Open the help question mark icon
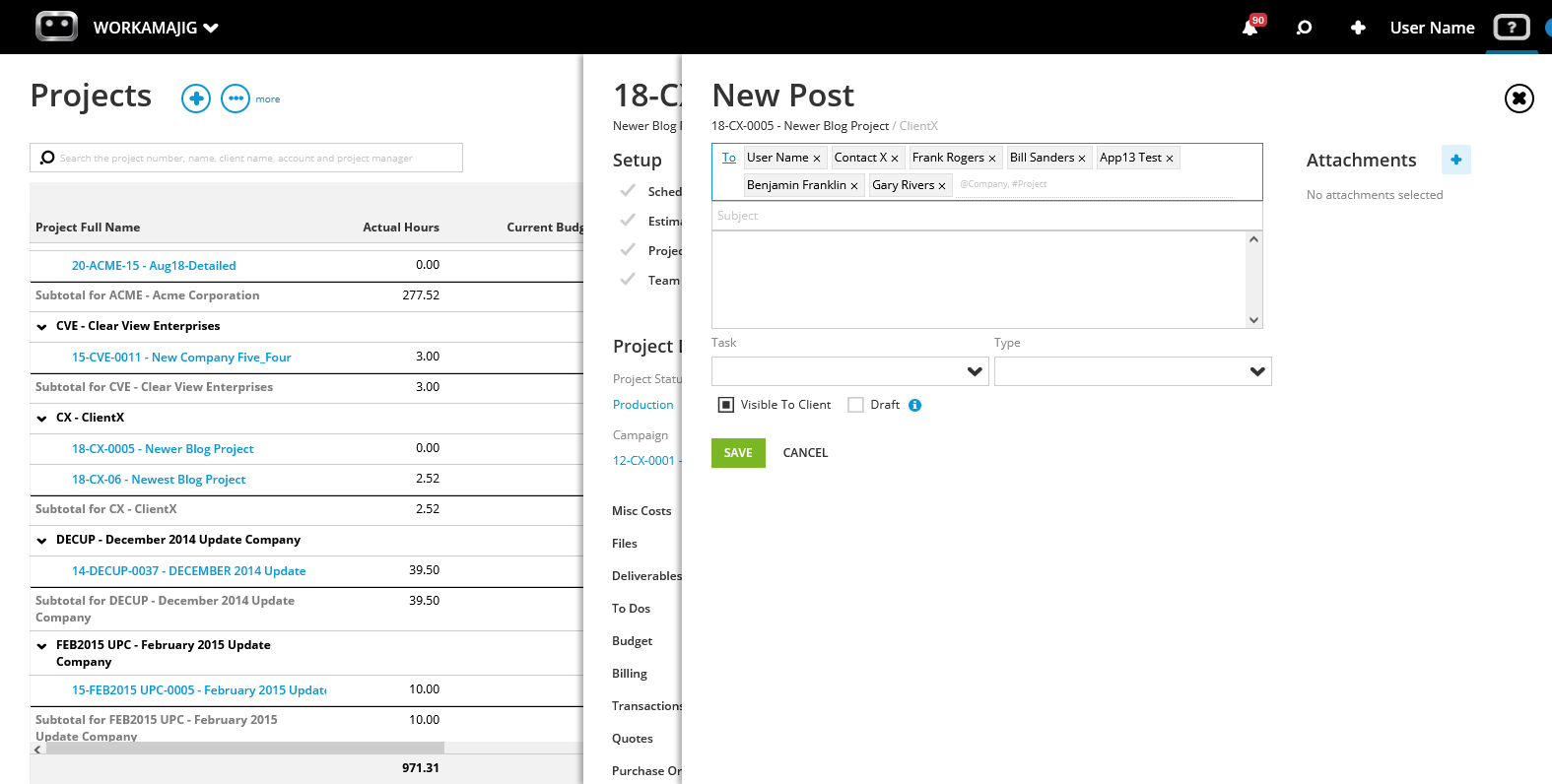This screenshot has height=784, width=1552. 1512,28
